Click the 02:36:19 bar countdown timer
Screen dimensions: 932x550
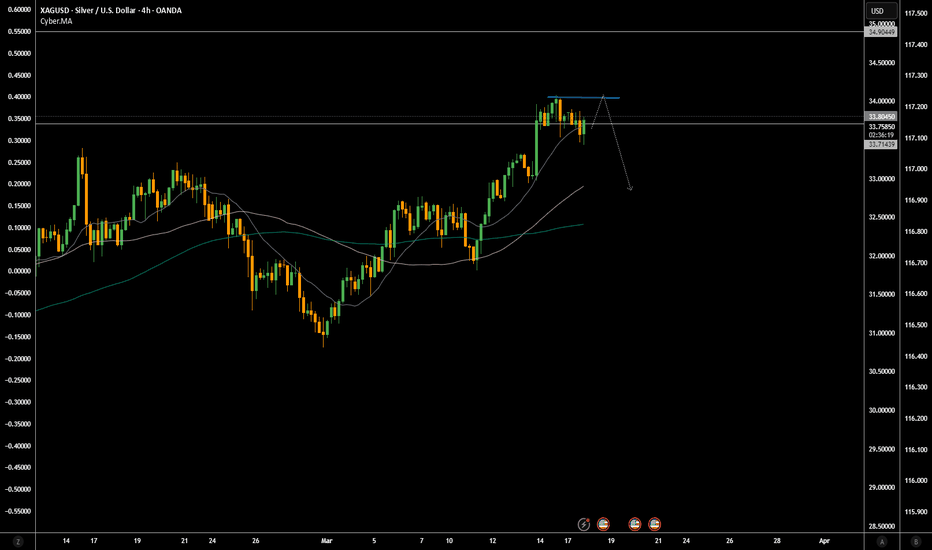click(881, 135)
